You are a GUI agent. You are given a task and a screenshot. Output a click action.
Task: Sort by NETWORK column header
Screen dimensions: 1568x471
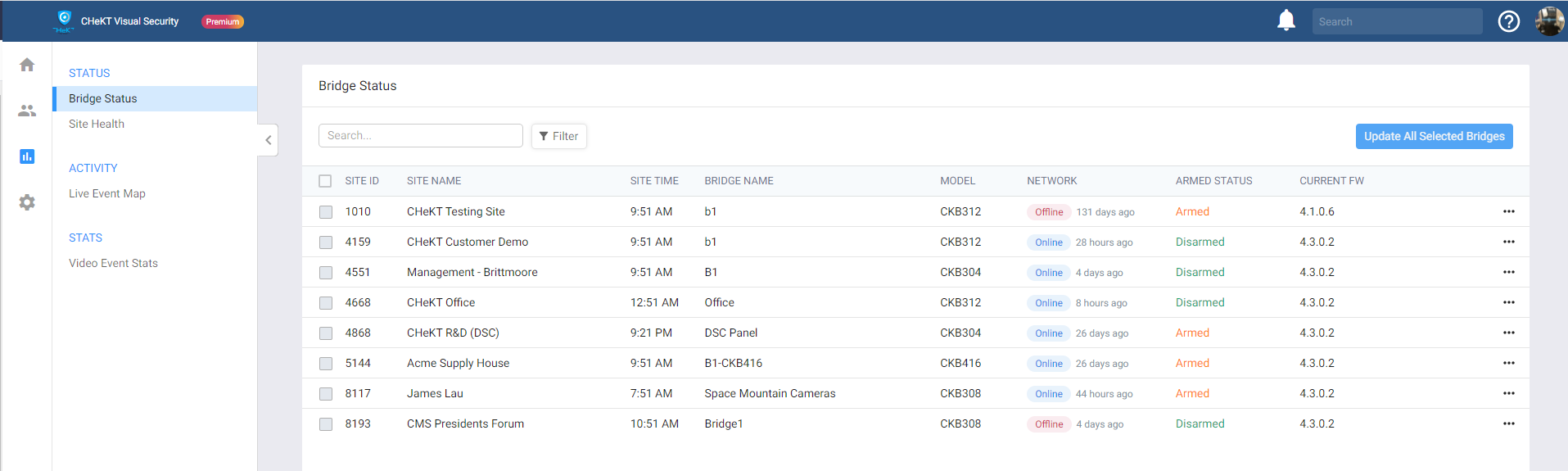coord(1052,181)
